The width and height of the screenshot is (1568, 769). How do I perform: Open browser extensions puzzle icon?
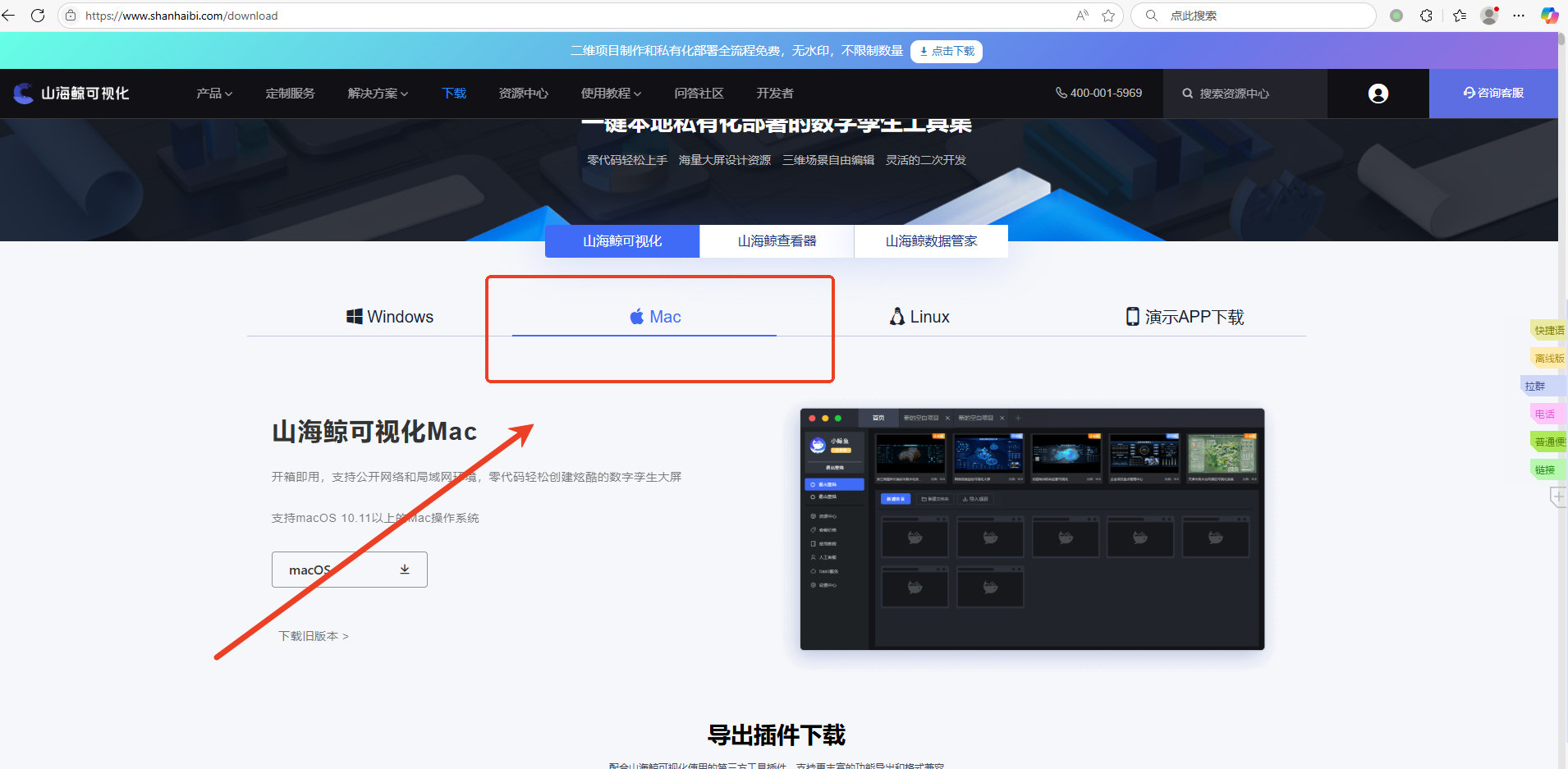(x=1427, y=16)
